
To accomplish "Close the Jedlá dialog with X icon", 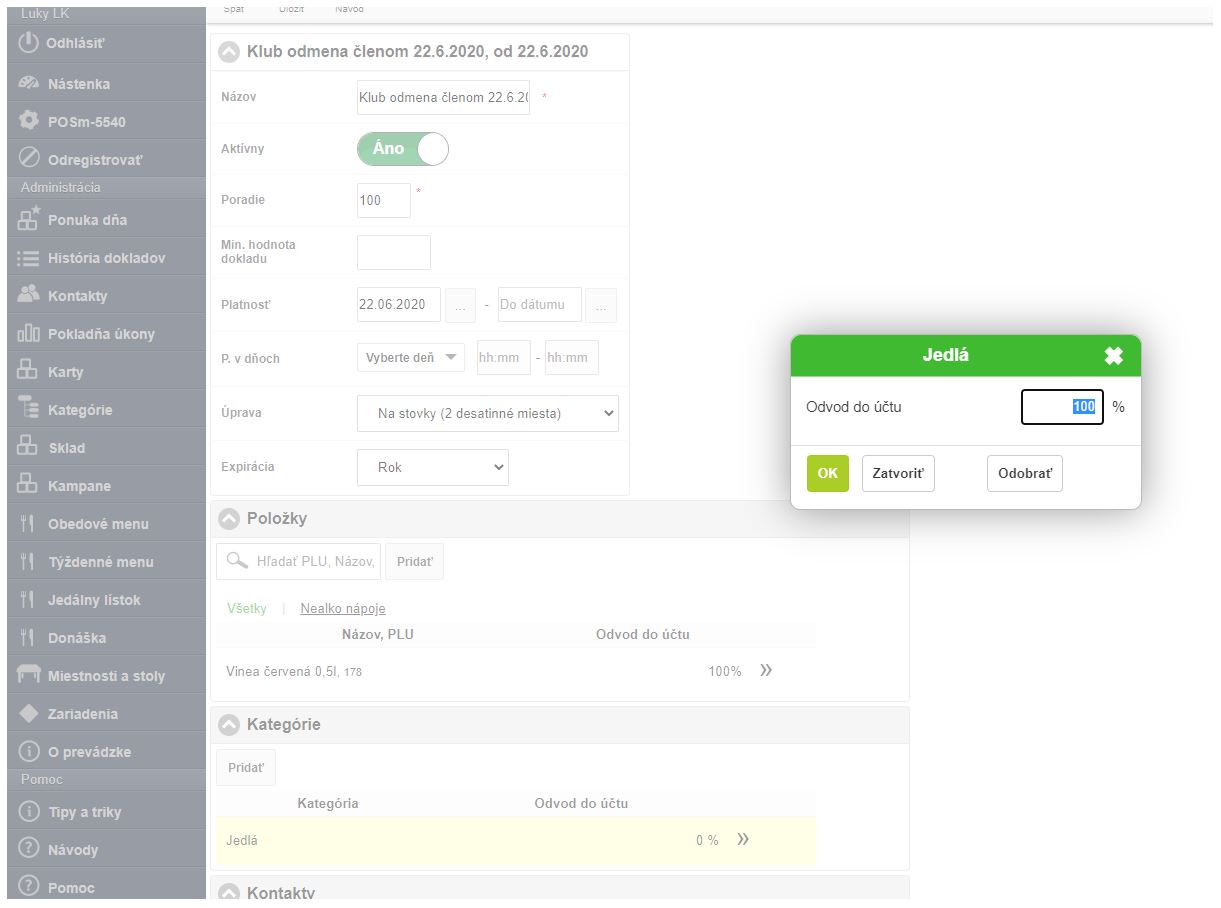I will point(1113,355).
